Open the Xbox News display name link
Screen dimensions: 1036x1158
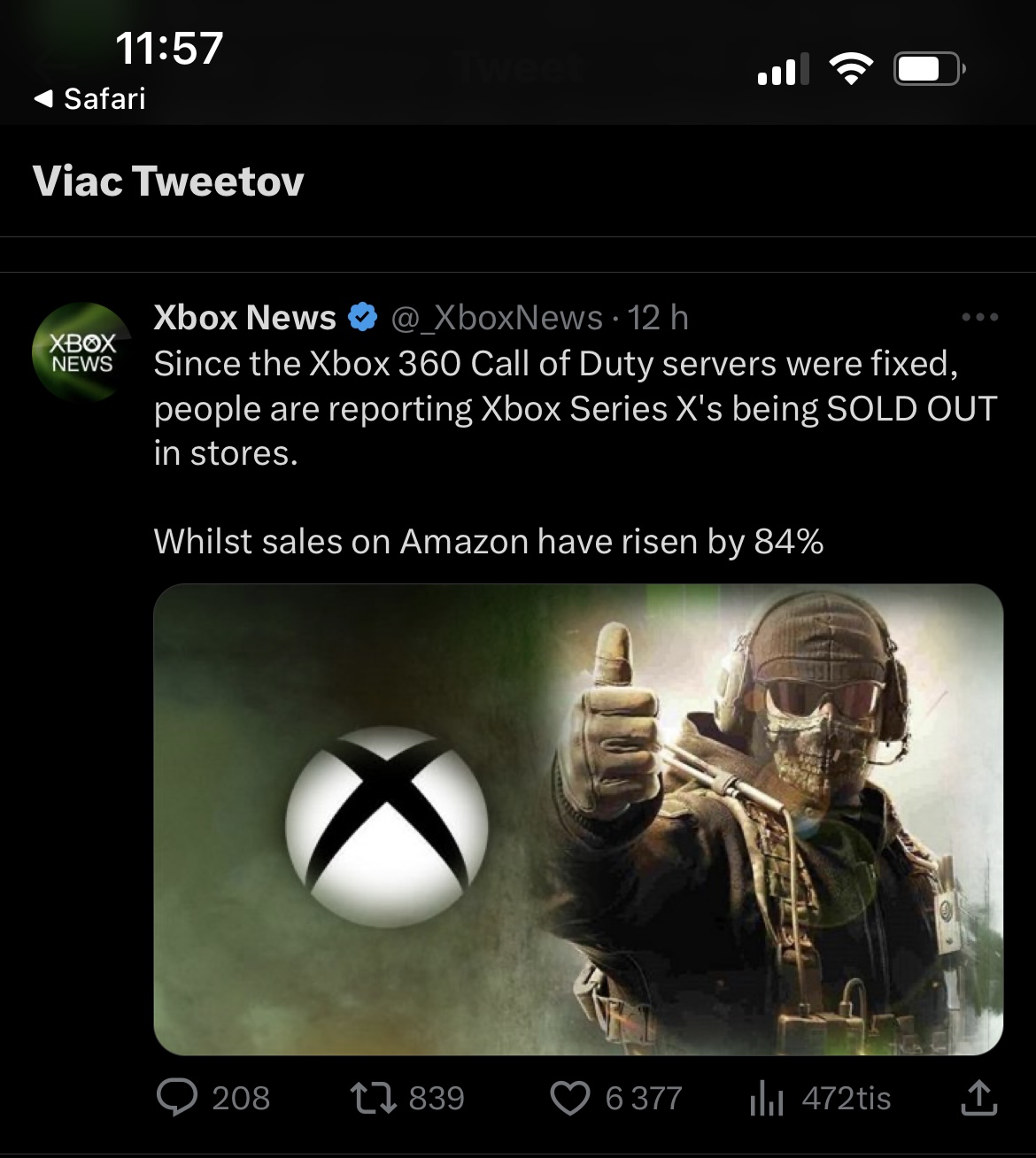click(x=244, y=317)
